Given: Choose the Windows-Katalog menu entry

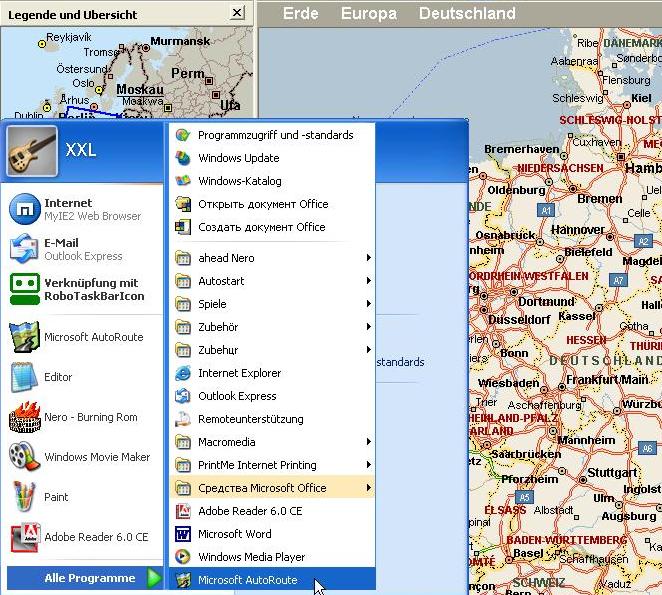Looking at the screenshot, I should pyautogui.click(x=272, y=181).
